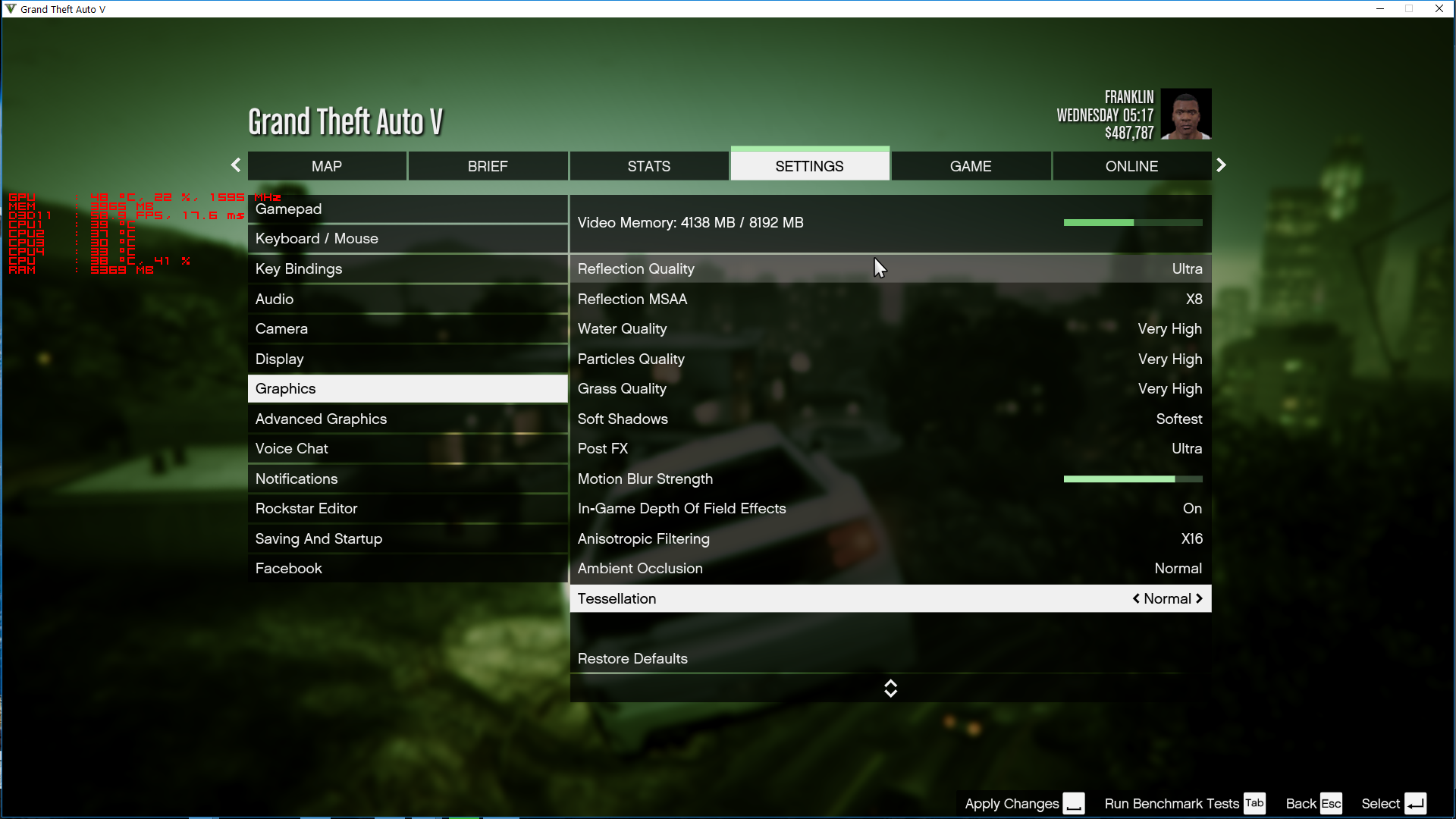Select the Ambient Occlusion option row
Viewport: 1456px width, 819px height.
tap(890, 568)
